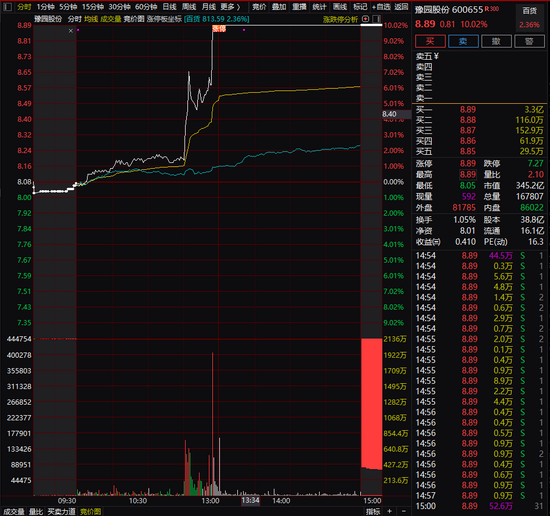Open the 指标 indicator selector

click(x=373, y=511)
